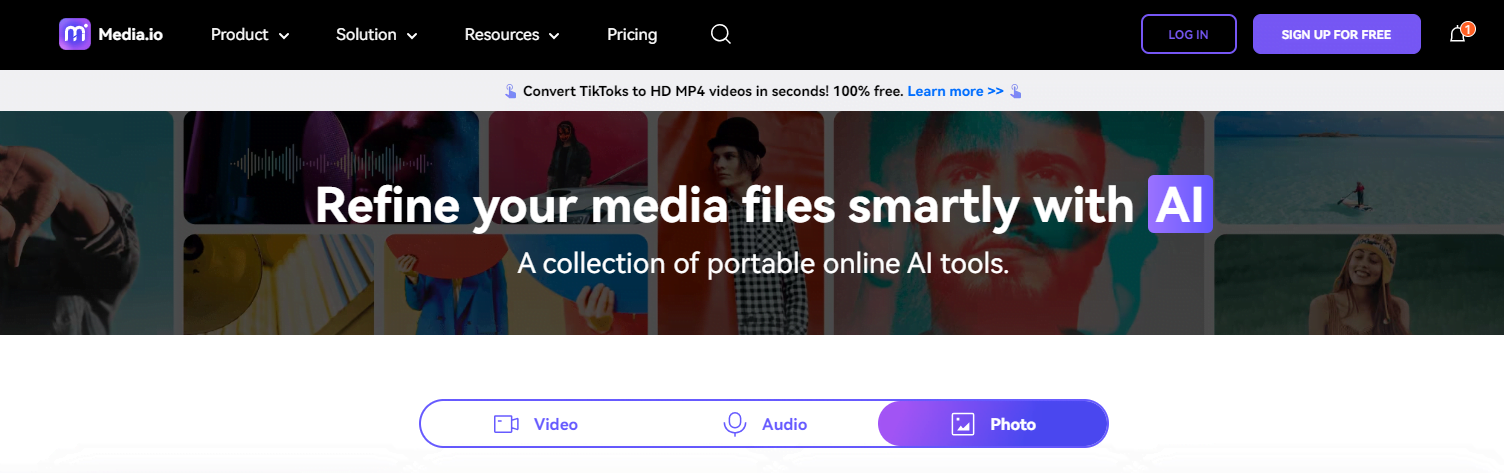Image resolution: width=1504 pixels, height=473 pixels.
Task: Click the paddleboarder on sea thumbnail
Action: [1359, 166]
